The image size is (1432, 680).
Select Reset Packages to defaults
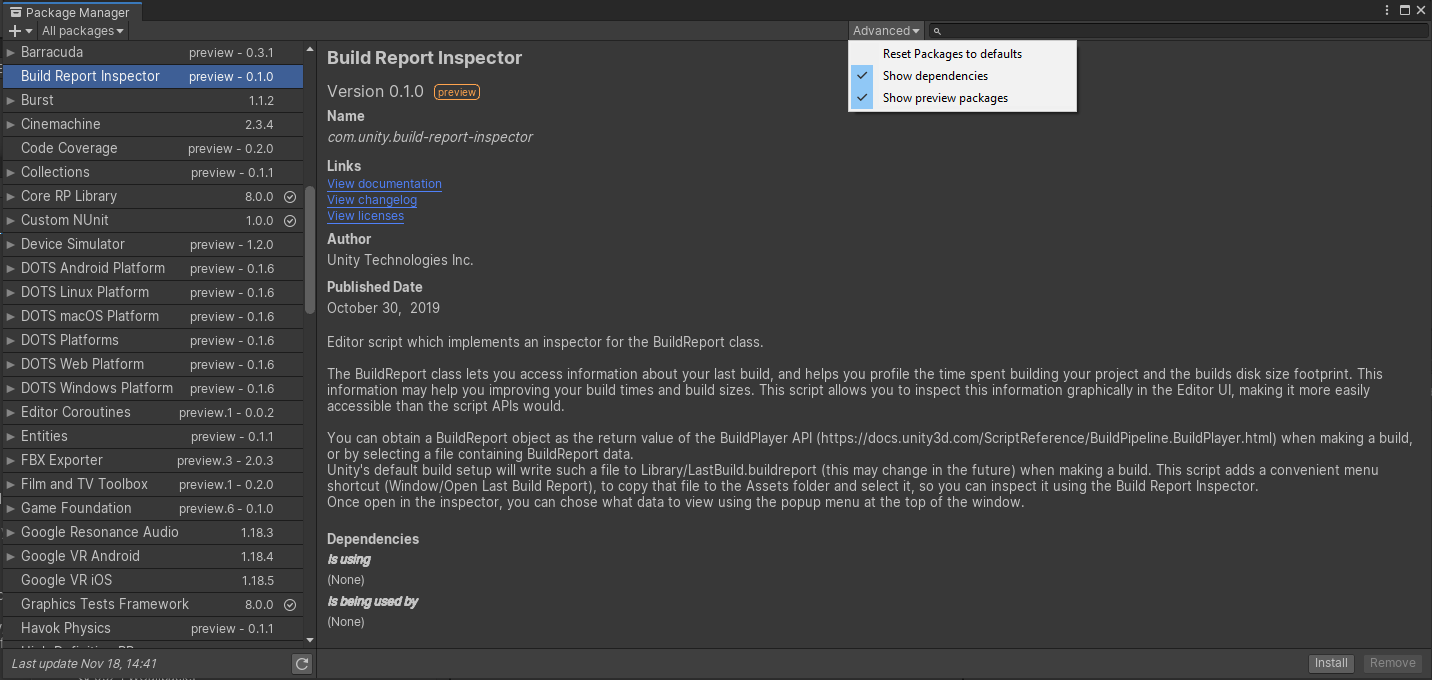point(951,54)
